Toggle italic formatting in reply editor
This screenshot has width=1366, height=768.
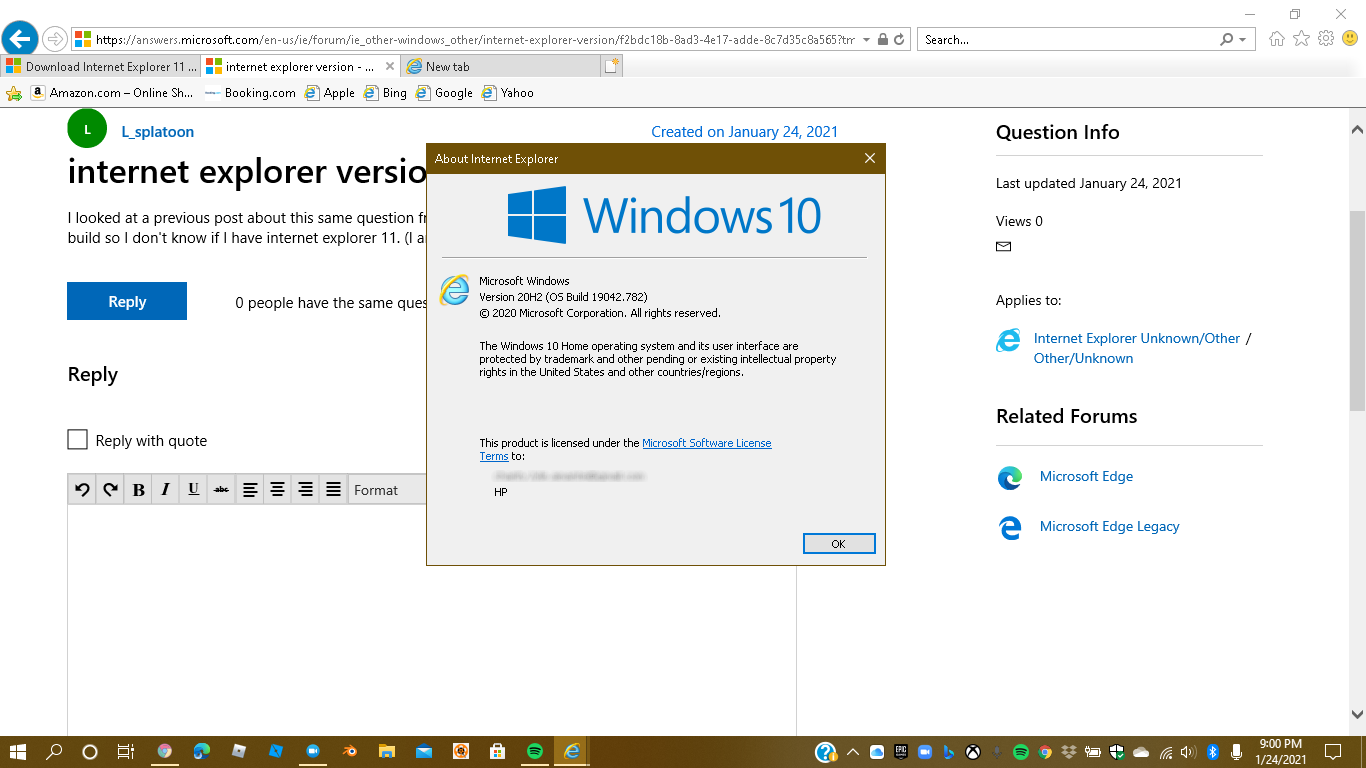[166, 490]
